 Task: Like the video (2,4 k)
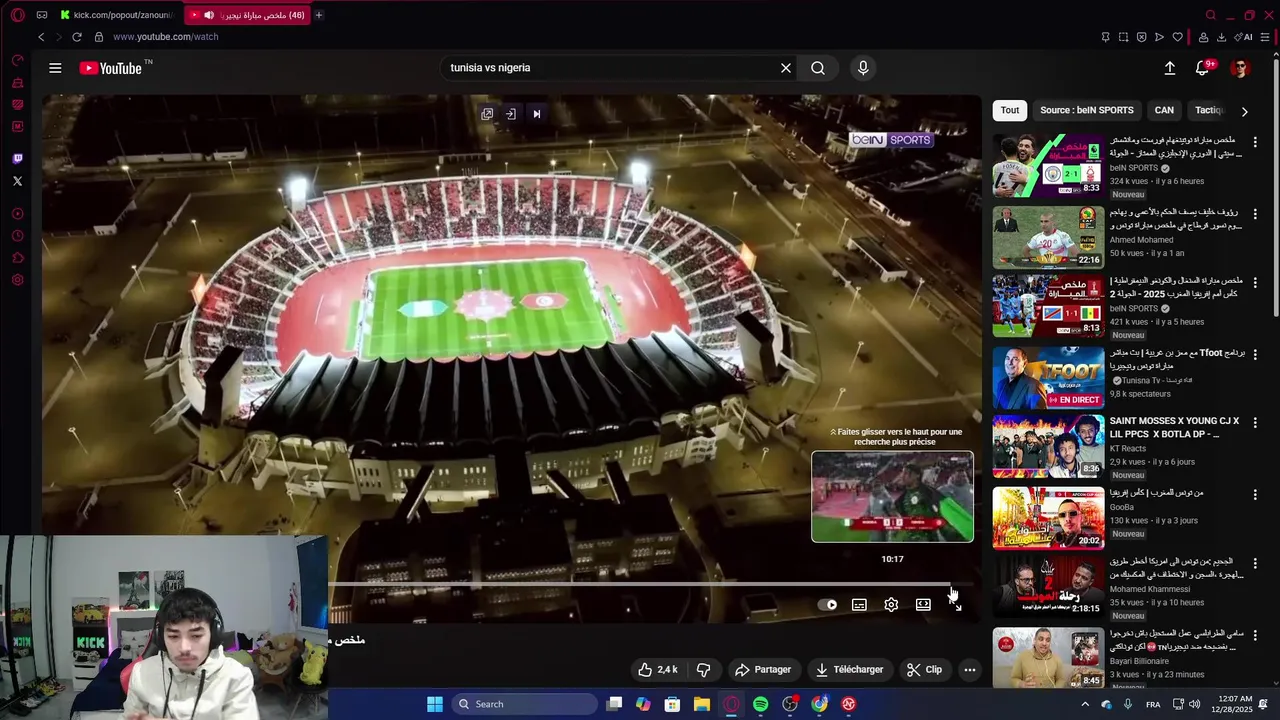[x=658, y=670]
